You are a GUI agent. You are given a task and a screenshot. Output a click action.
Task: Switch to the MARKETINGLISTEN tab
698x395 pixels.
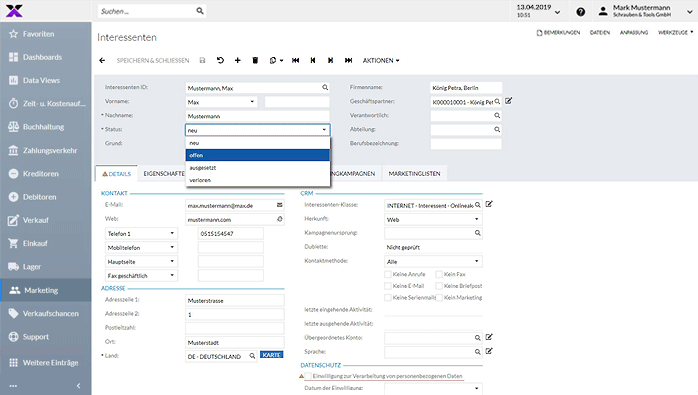(x=414, y=174)
